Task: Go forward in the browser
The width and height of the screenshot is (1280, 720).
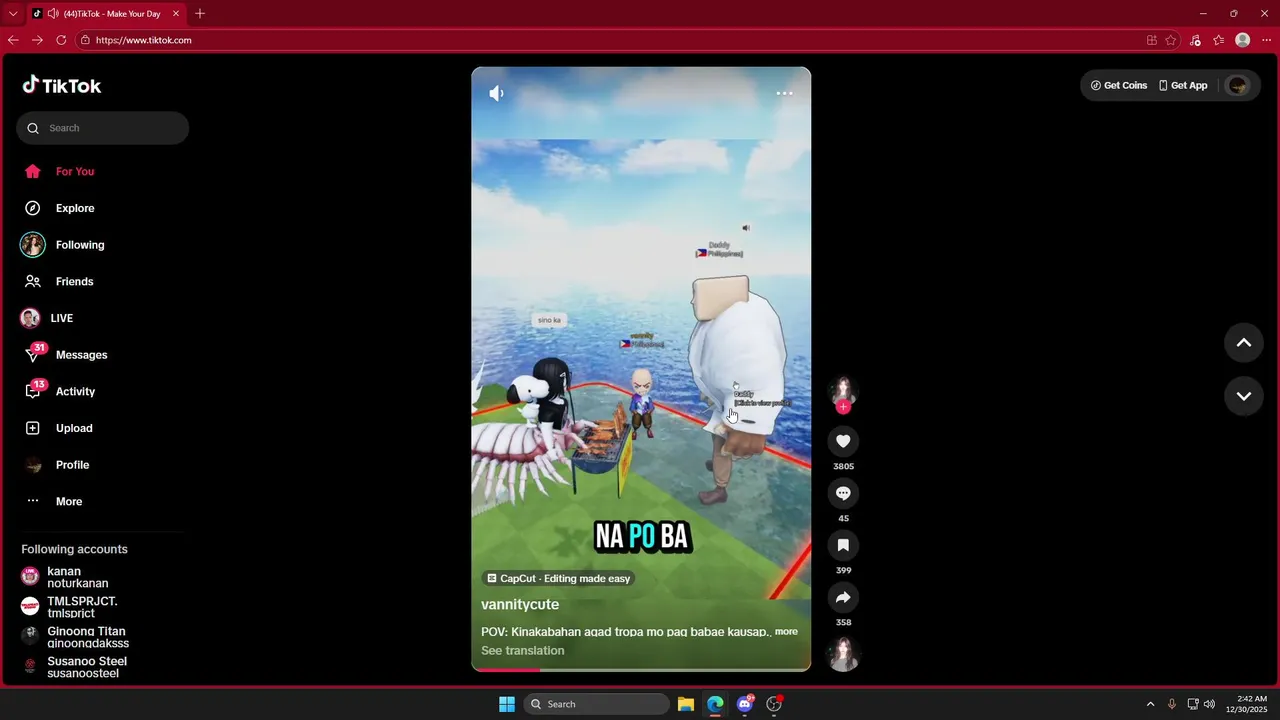Action: [x=37, y=40]
